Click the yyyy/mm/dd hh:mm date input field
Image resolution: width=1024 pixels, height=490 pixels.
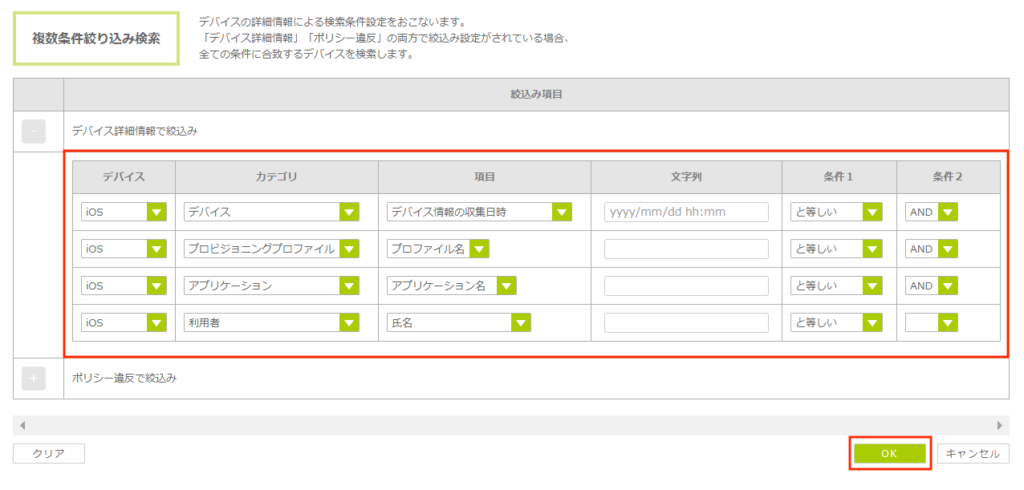point(686,212)
